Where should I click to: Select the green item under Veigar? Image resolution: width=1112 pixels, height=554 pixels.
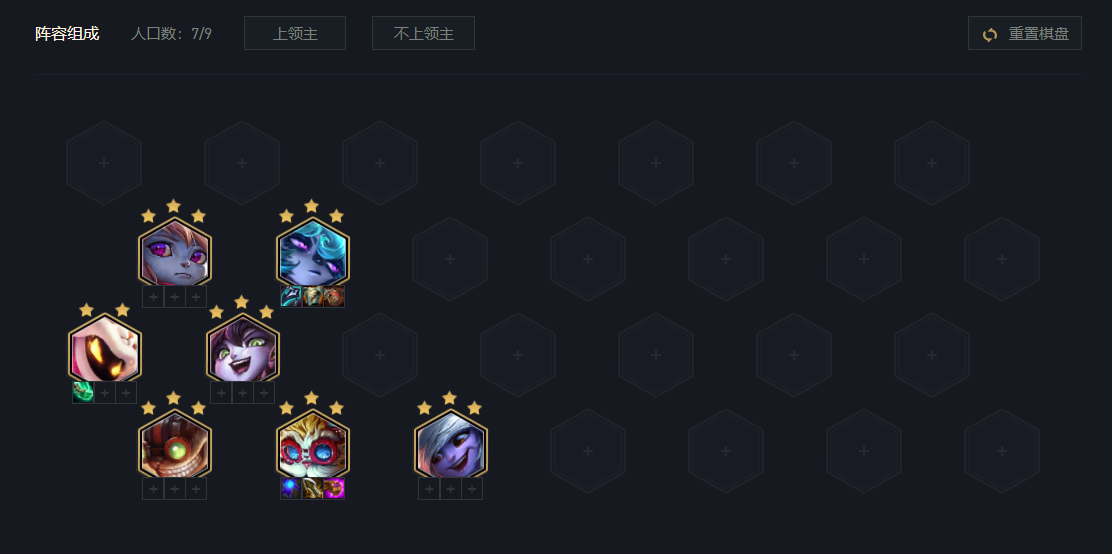point(83,392)
